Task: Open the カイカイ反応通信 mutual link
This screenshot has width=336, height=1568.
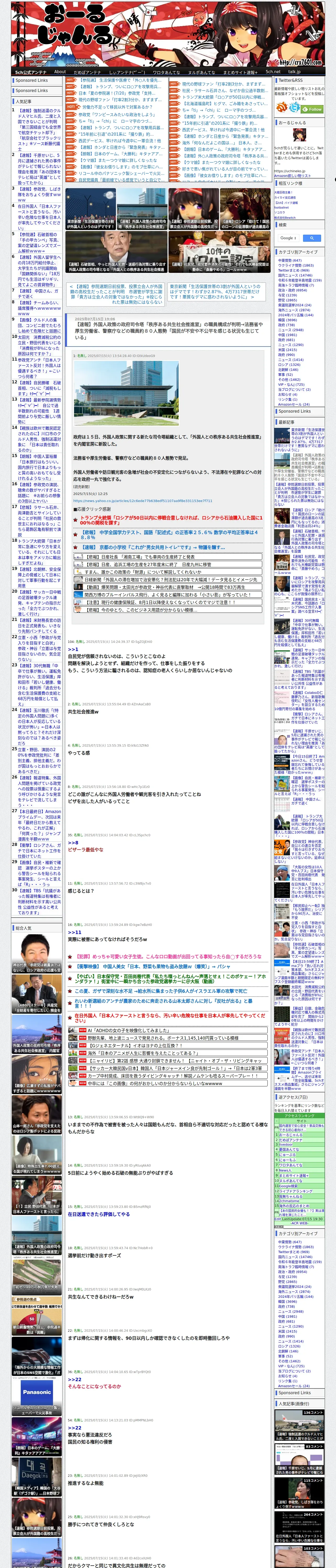Action: coord(285,197)
